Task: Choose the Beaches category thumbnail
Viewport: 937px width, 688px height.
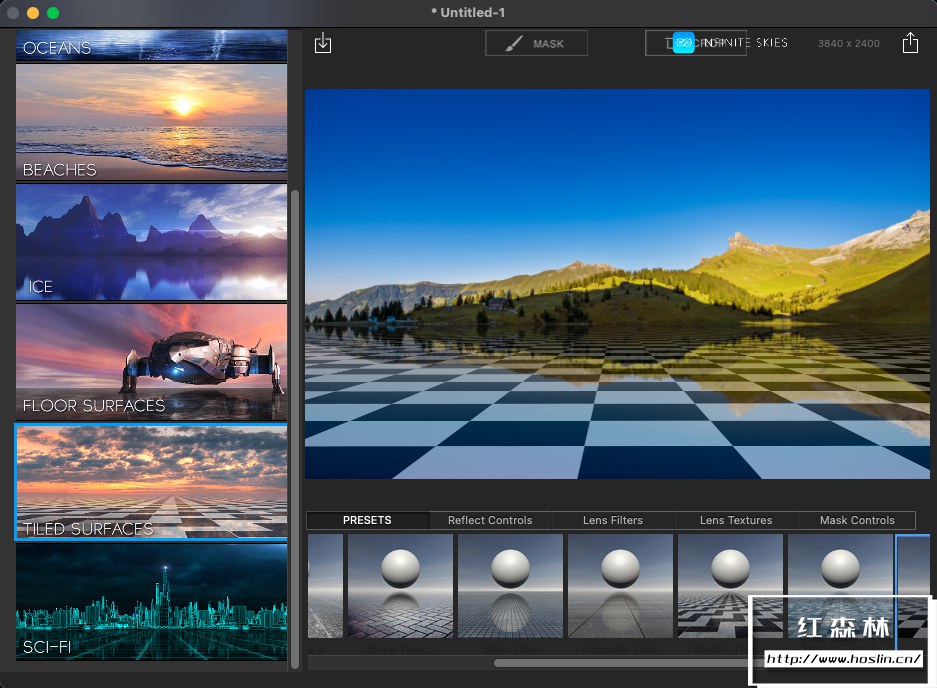Action: pyautogui.click(x=151, y=123)
